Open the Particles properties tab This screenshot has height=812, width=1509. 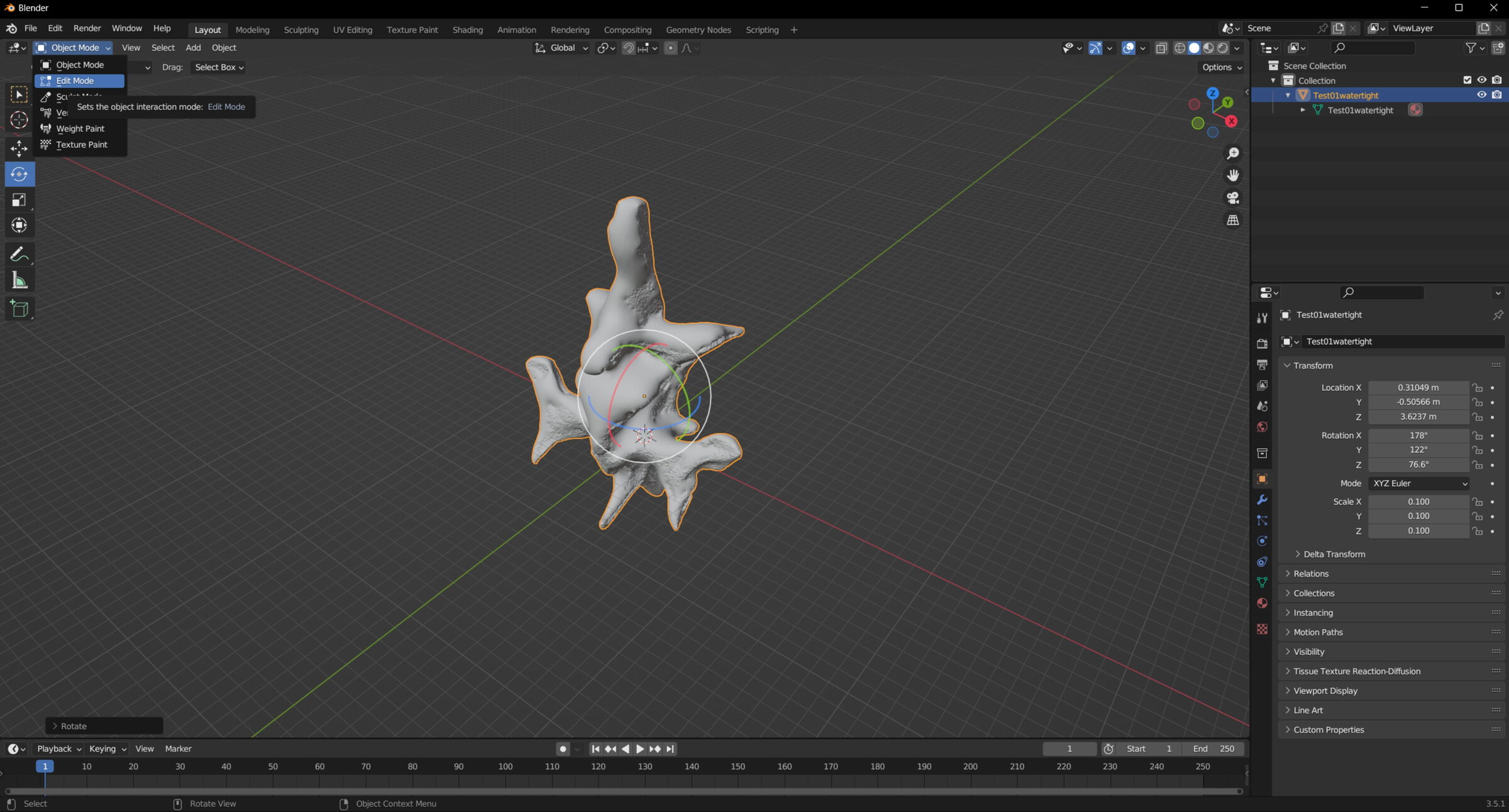point(1262,520)
